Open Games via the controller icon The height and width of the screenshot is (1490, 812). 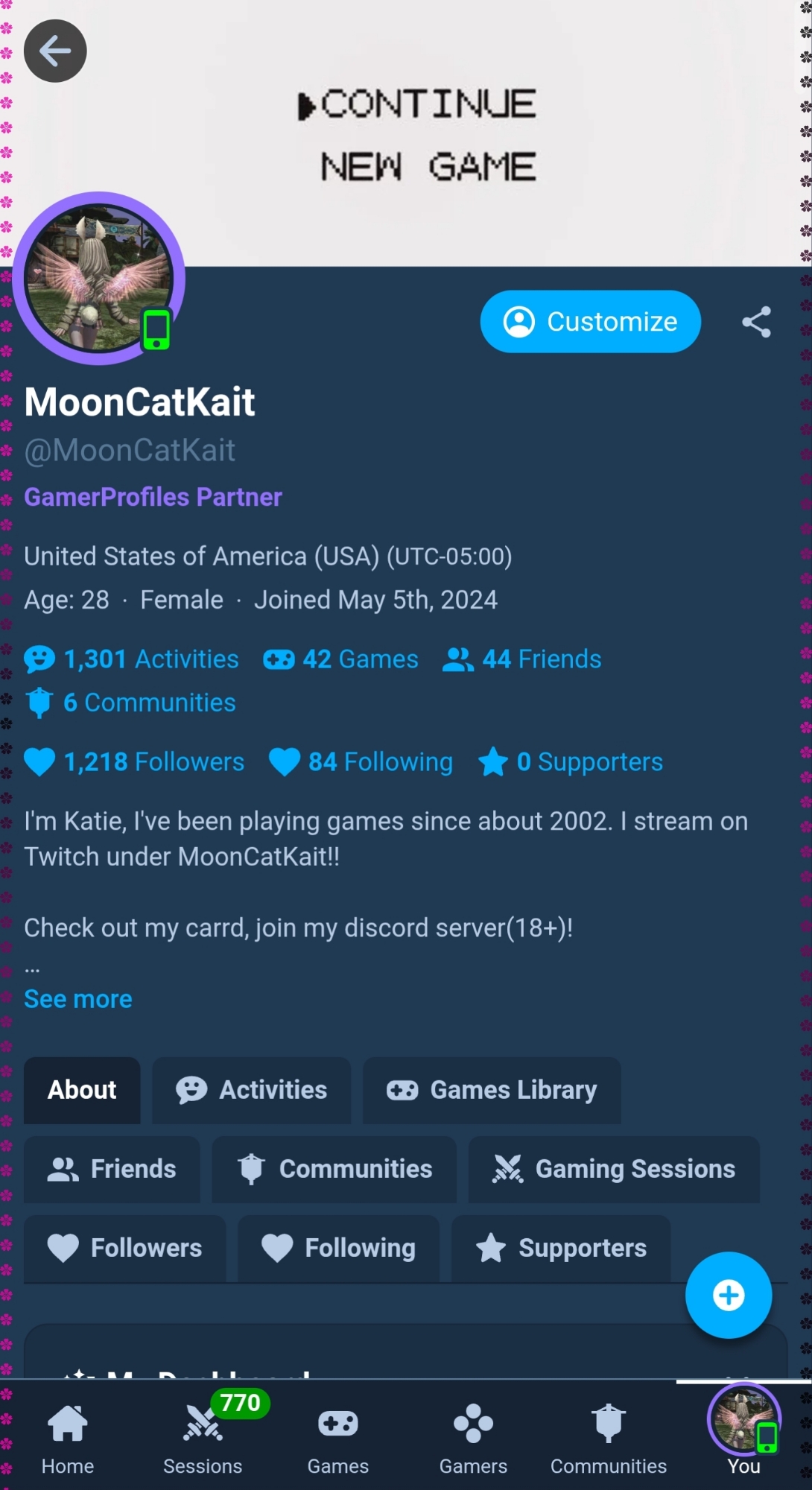pyautogui.click(x=338, y=1438)
